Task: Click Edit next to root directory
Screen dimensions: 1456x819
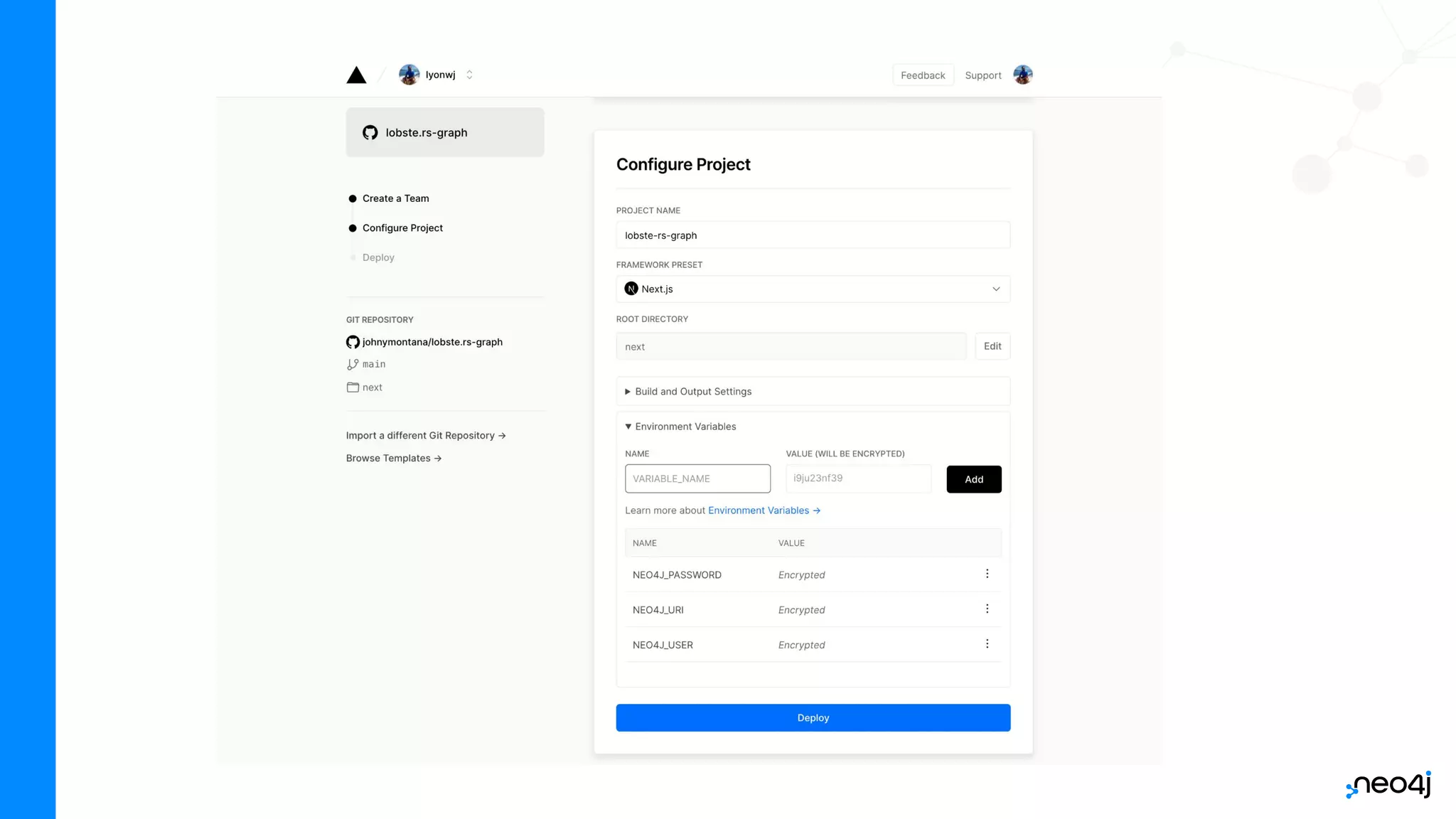Action: pos(992,346)
